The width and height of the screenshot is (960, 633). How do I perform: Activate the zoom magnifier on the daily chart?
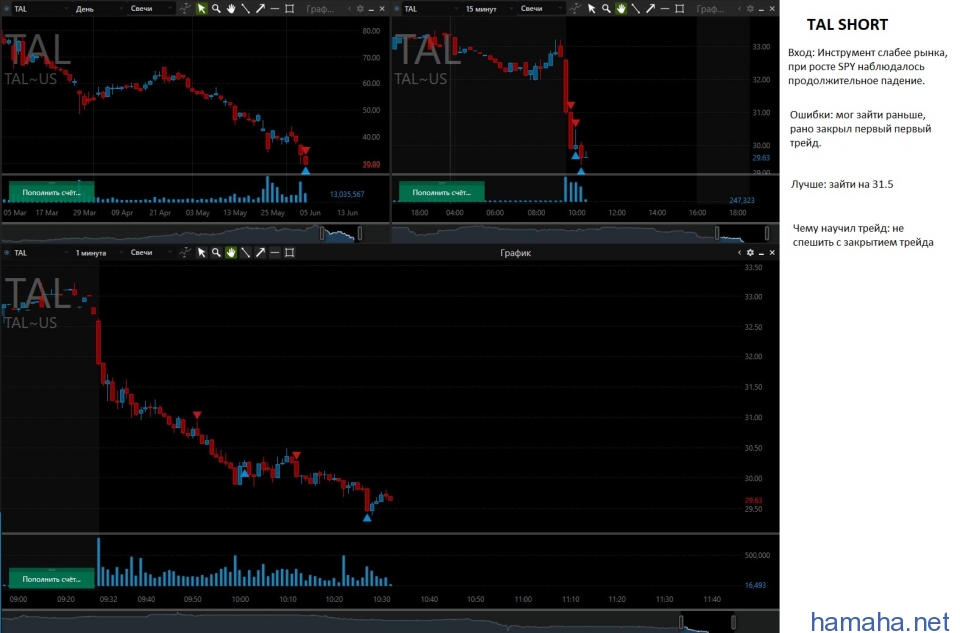pos(216,9)
